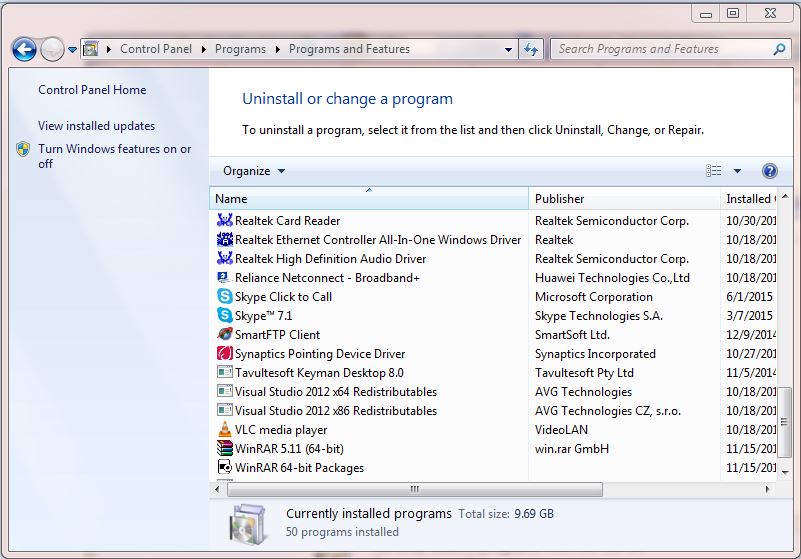Viewport: 801px width, 559px height.
Task: Open the Control Panel Home link
Action: click(92, 90)
